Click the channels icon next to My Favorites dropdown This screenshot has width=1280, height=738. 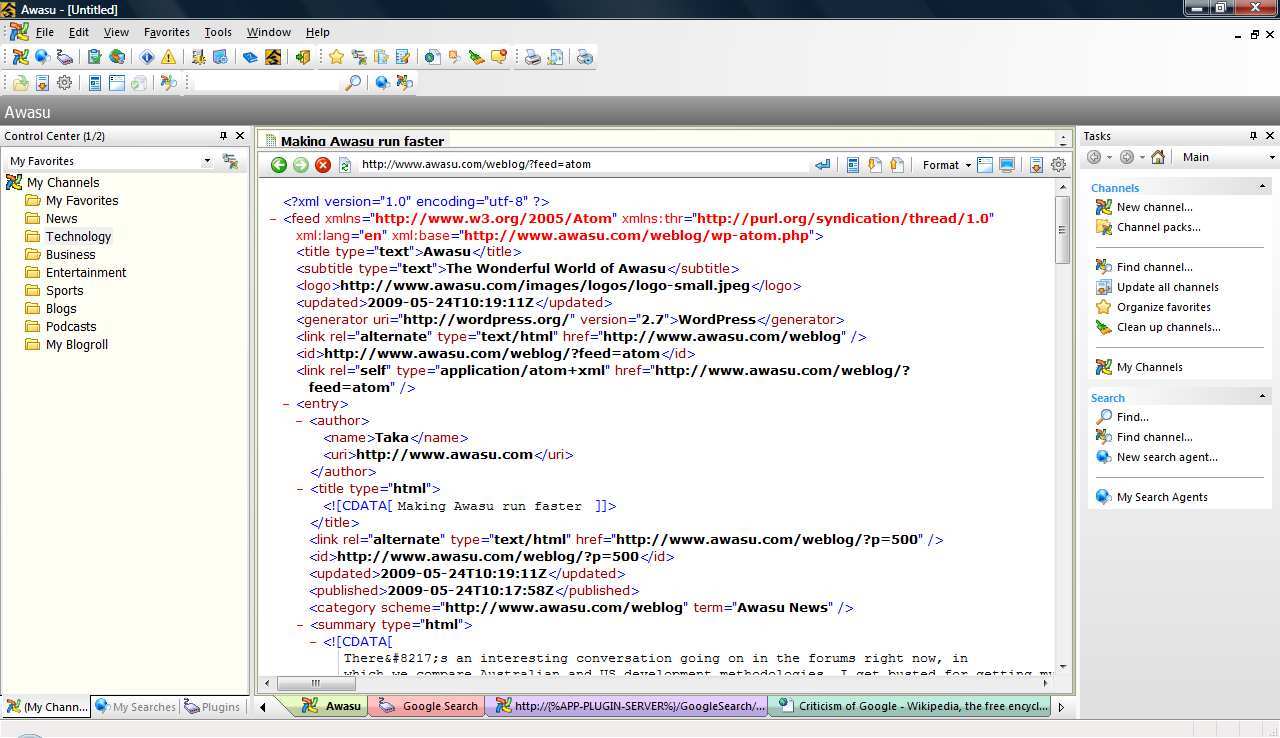coord(230,161)
